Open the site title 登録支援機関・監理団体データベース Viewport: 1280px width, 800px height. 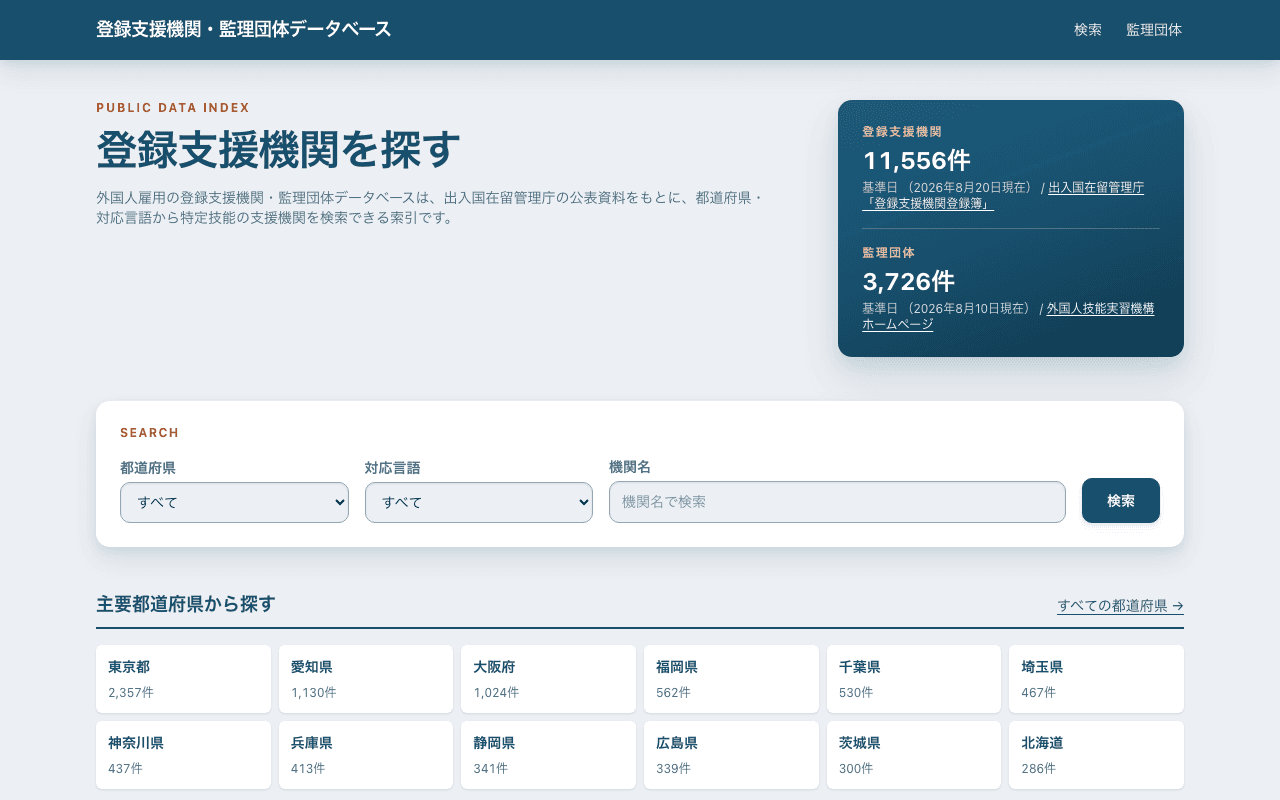pyautogui.click(x=244, y=30)
